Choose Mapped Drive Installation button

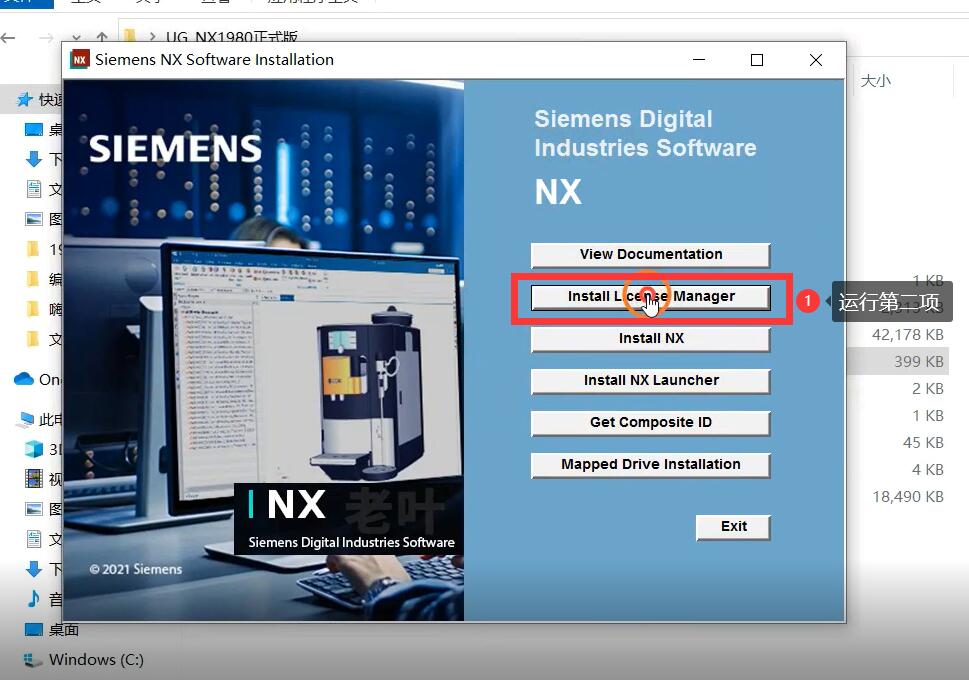pos(650,465)
